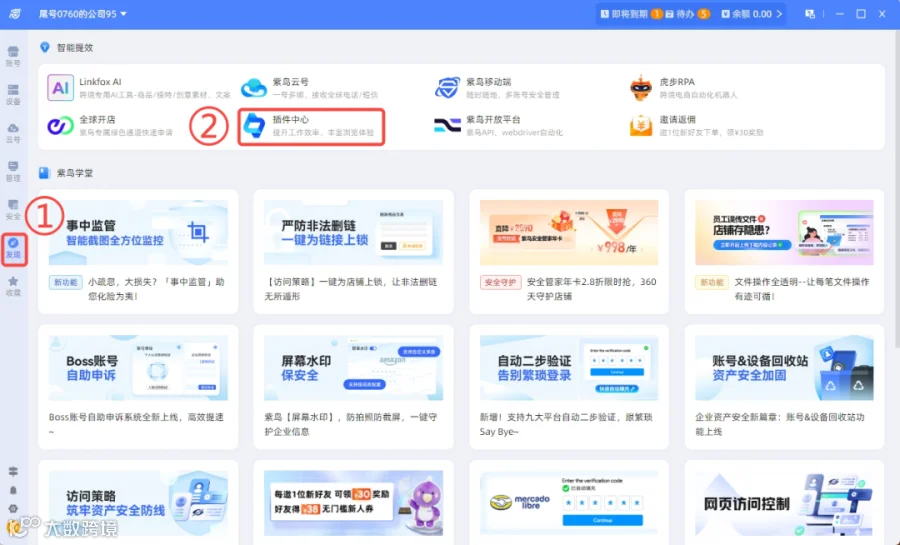The image size is (900, 545).
Task: Open the invite friends reward banner
Action: click(x=353, y=503)
